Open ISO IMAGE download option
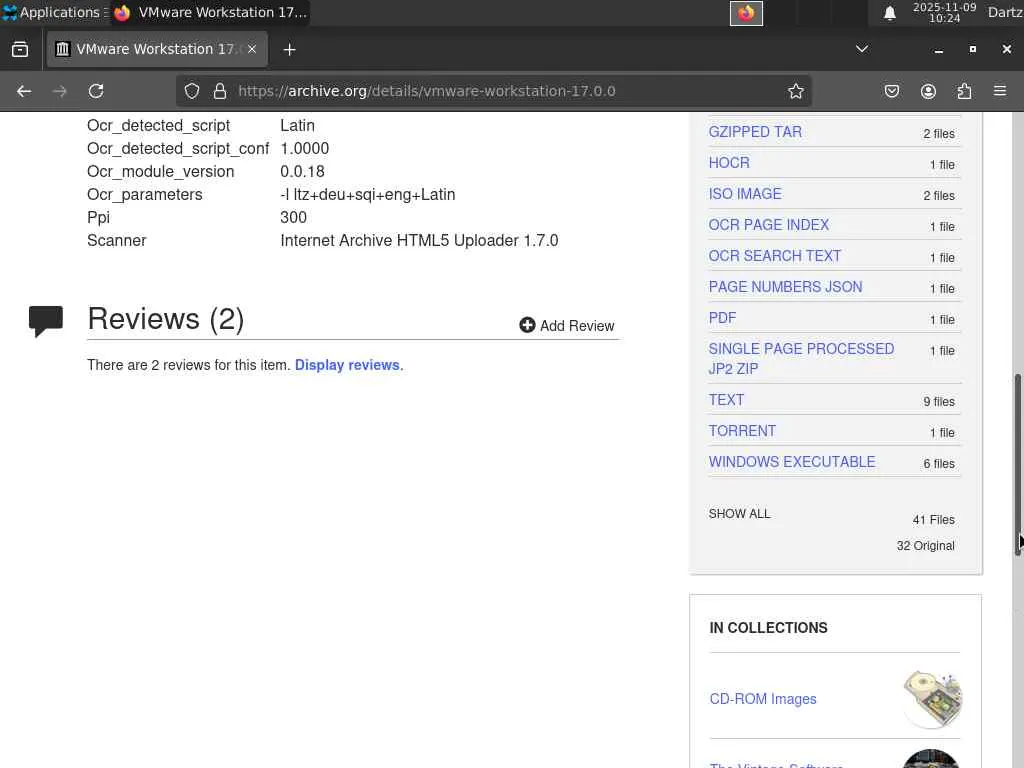1024x768 pixels. pos(745,194)
